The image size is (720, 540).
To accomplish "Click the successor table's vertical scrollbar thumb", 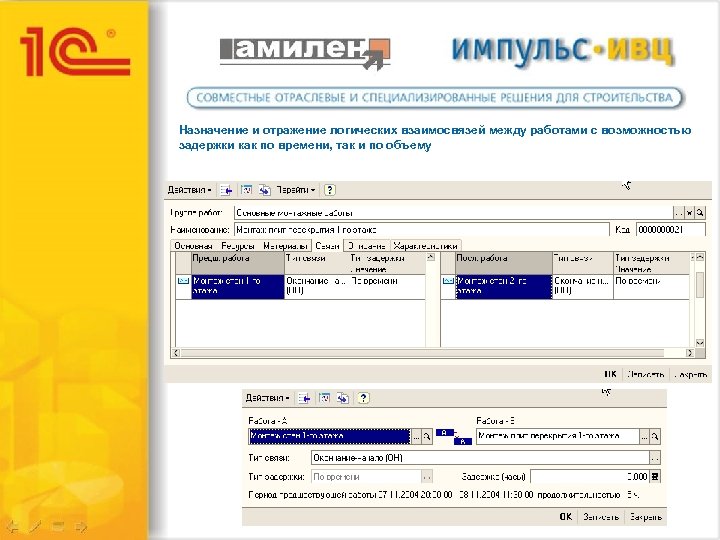I will pyautogui.click(x=700, y=285).
